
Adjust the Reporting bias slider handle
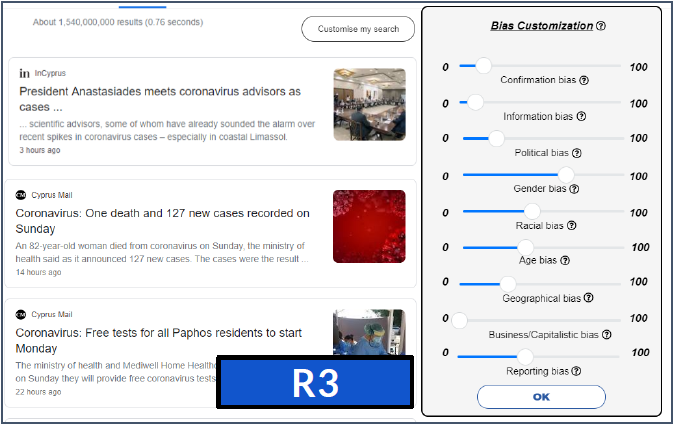point(525,356)
